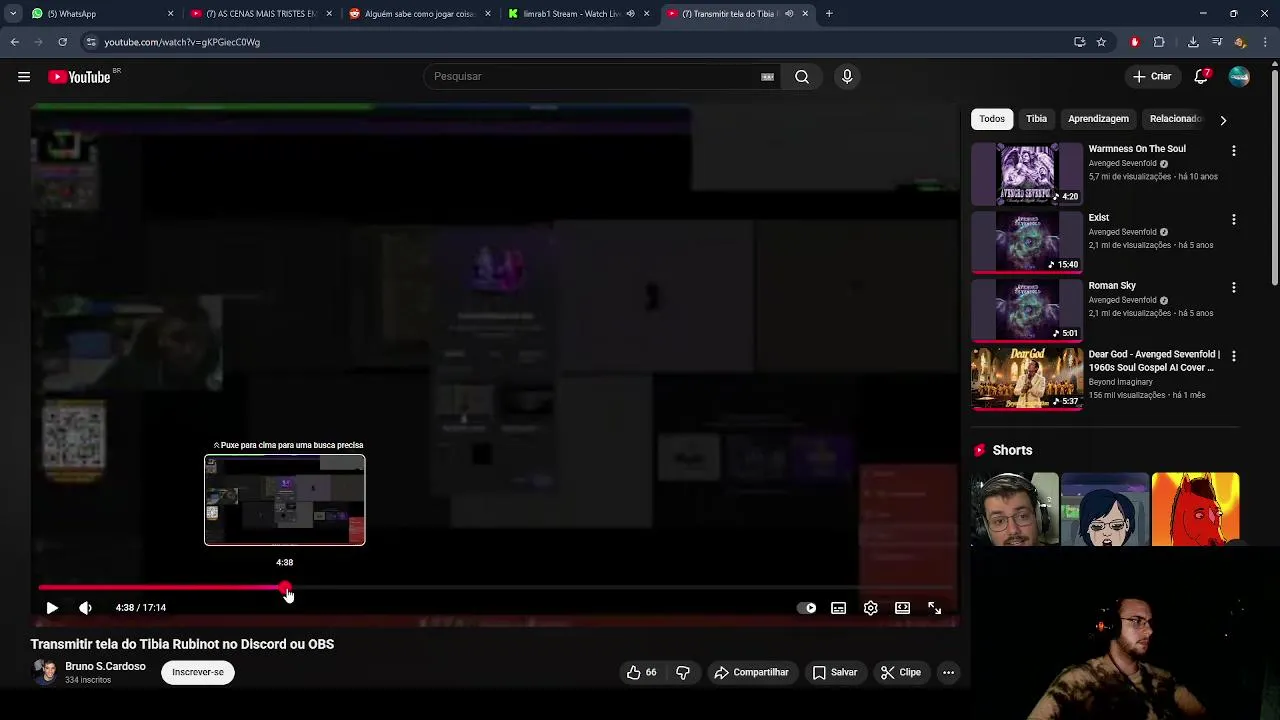This screenshot has width=1280, height=720.
Task: Open the tab search dropdown arrow
Action: [13, 14]
